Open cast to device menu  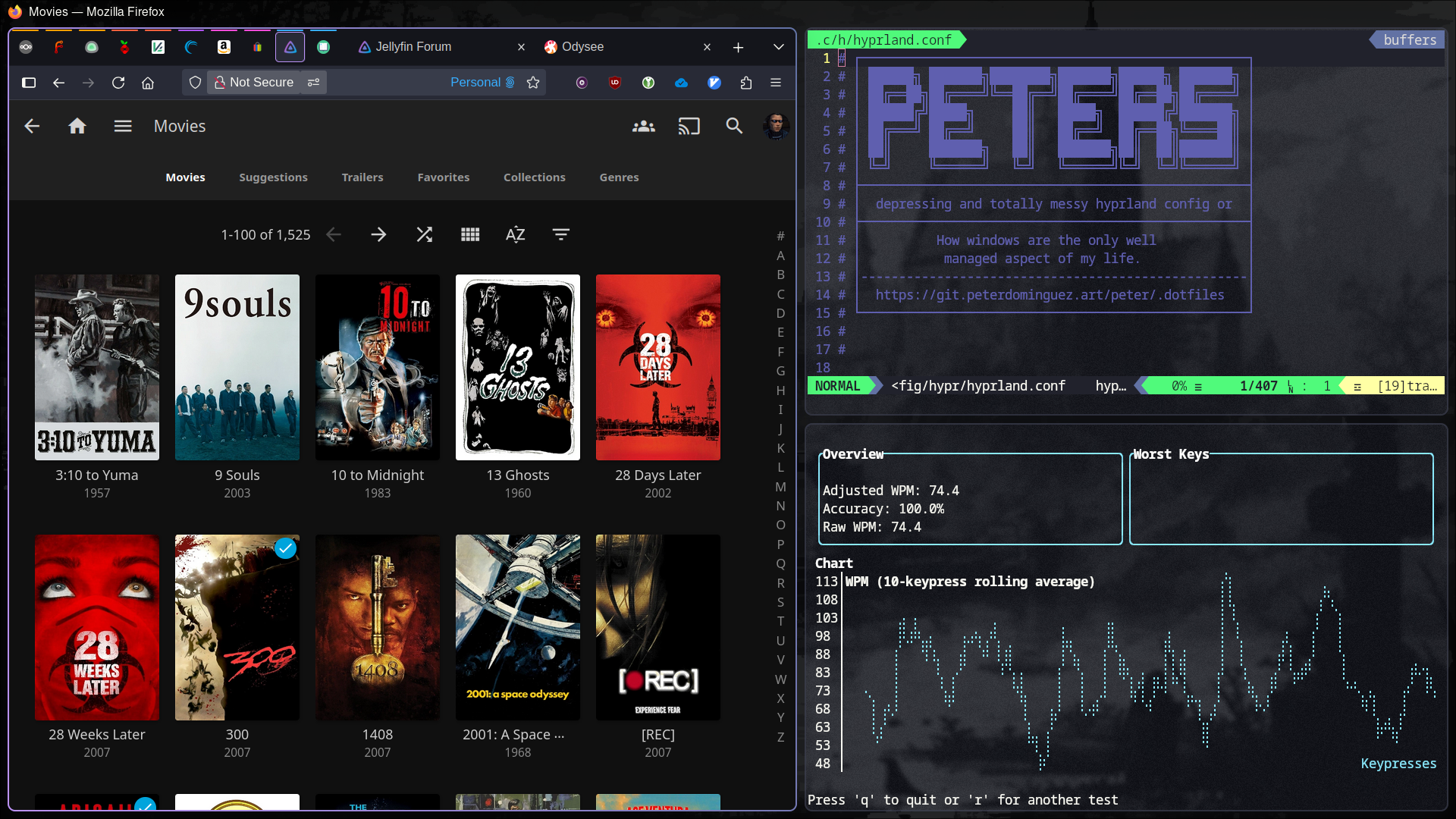point(689,126)
